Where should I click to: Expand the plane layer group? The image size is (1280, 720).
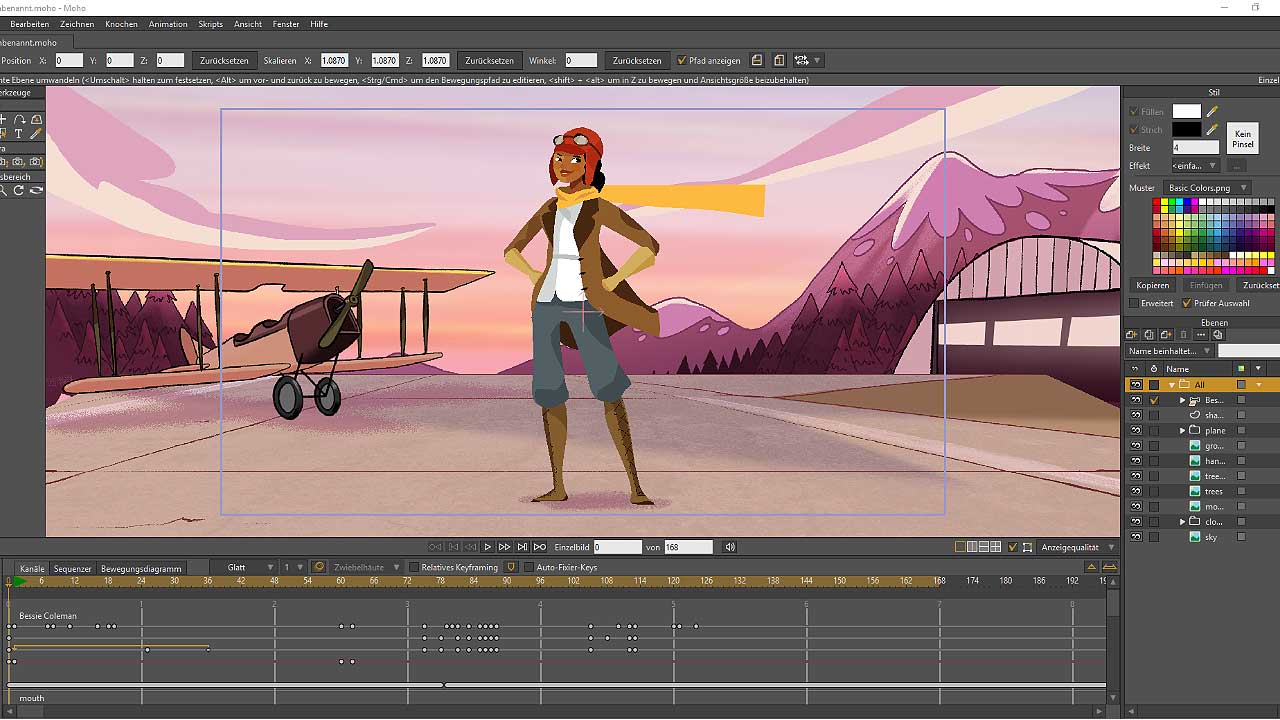tap(1183, 430)
